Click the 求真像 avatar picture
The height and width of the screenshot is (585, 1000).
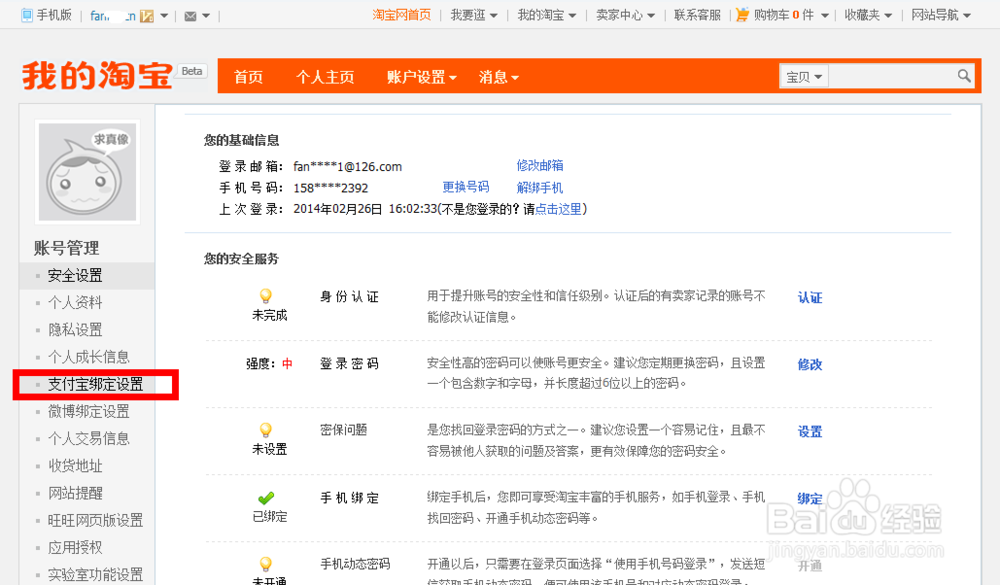coord(87,172)
